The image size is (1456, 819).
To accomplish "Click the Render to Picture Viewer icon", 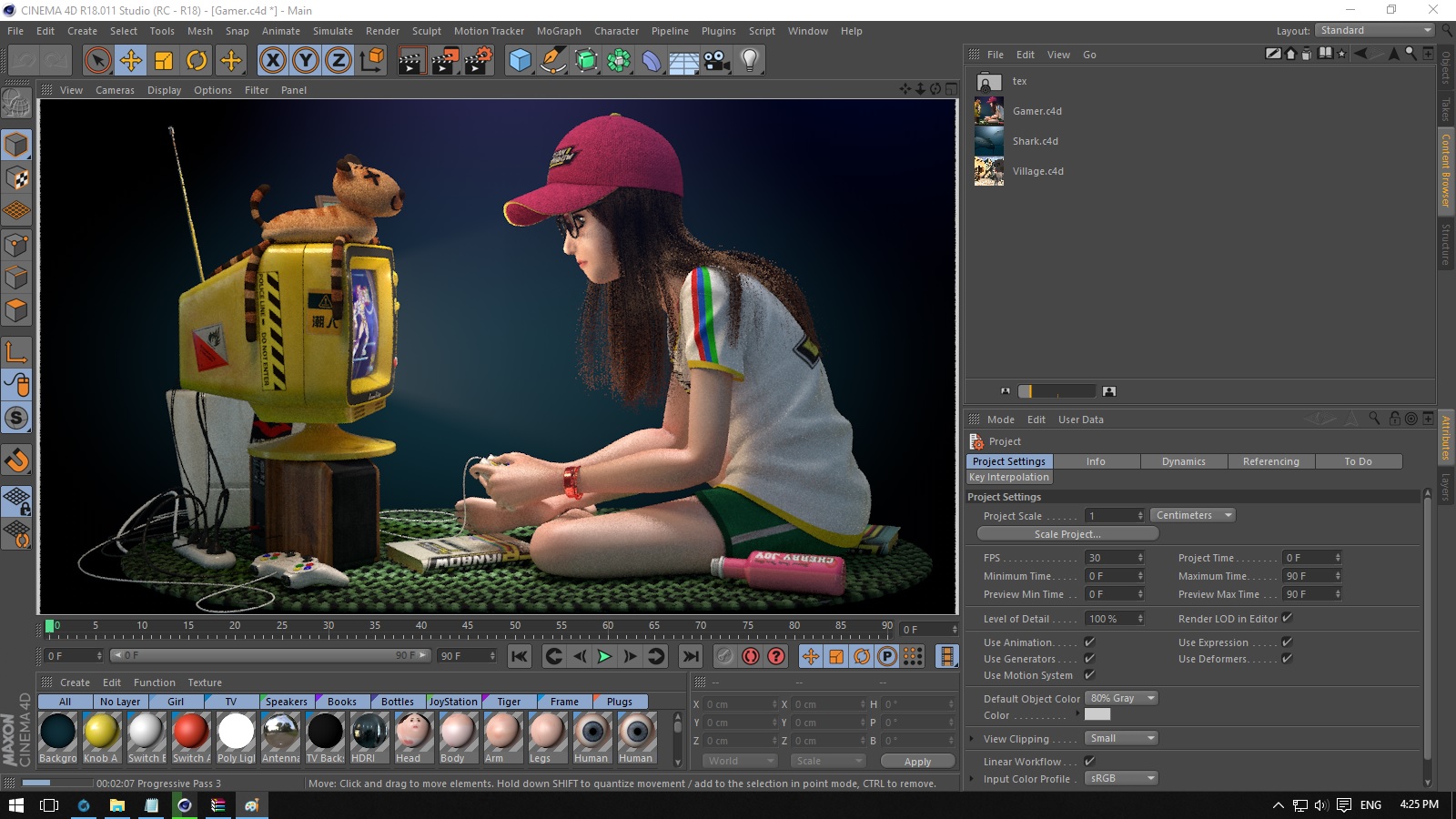I will click(x=445, y=61).
